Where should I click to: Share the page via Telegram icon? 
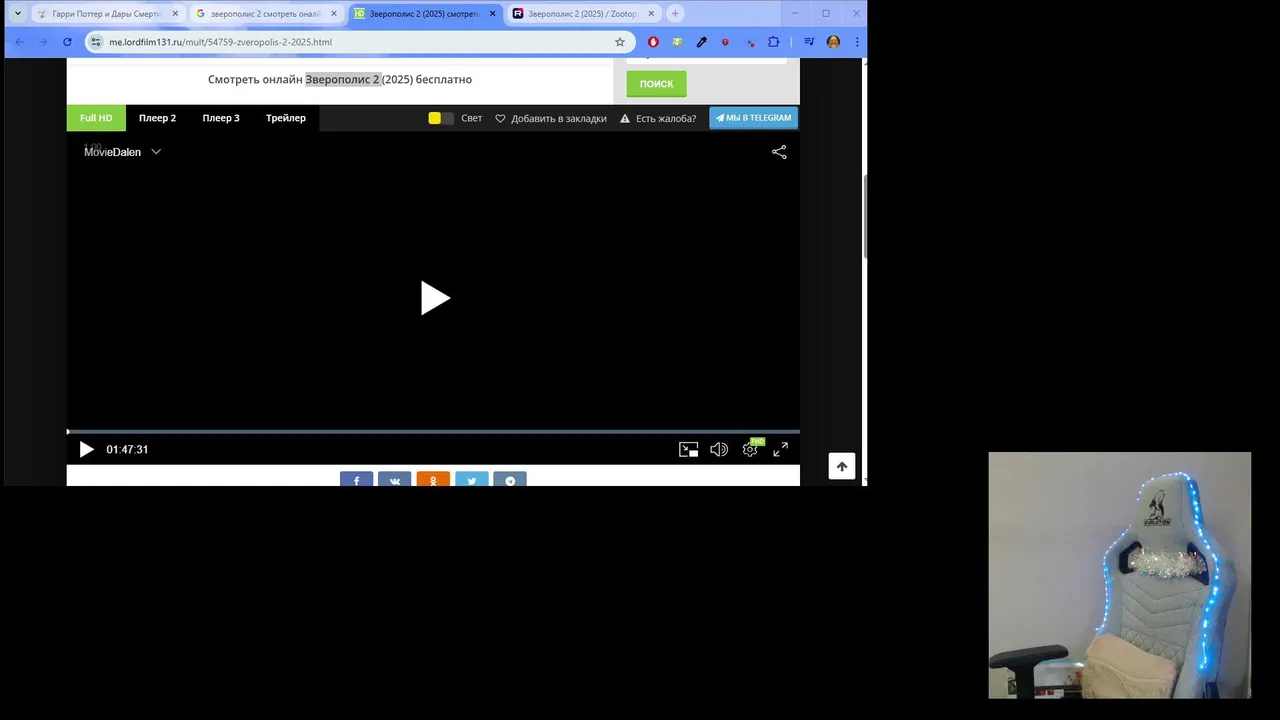coord(510,479)
